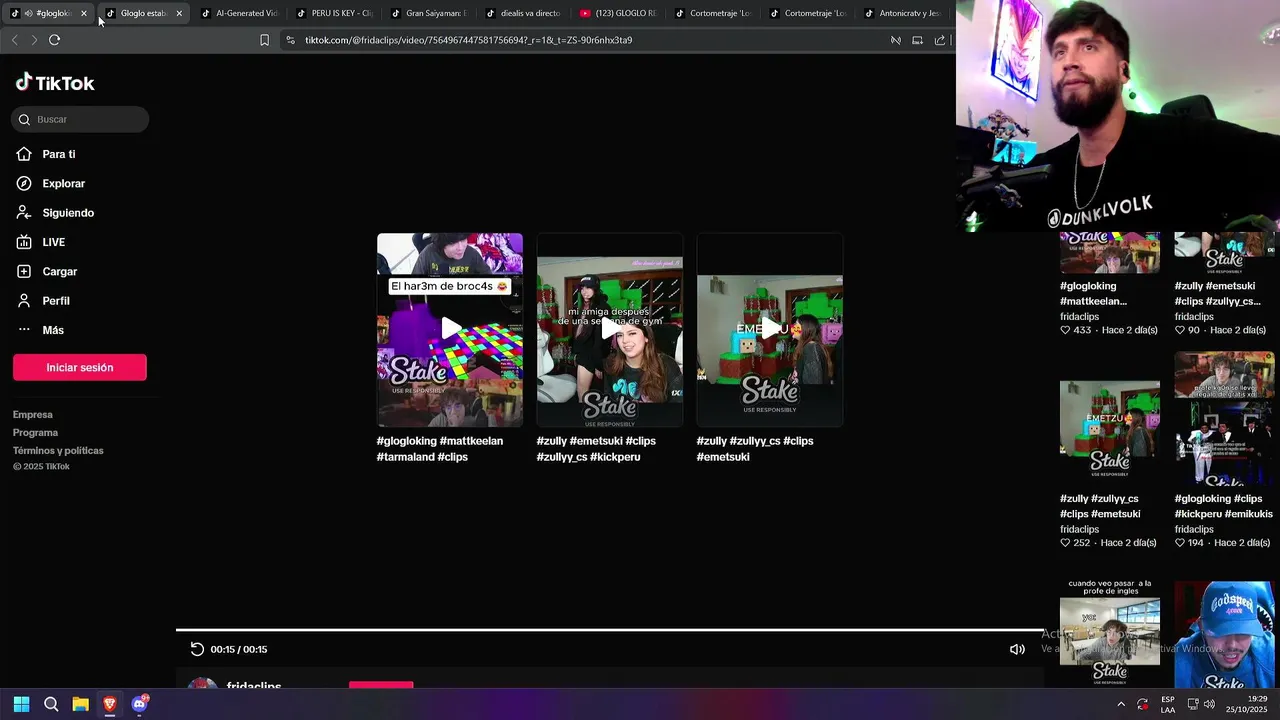Viewport: 1280px width, 720px height.
Task: Go to the Siguiendo feed
Action: coord(68,213)
